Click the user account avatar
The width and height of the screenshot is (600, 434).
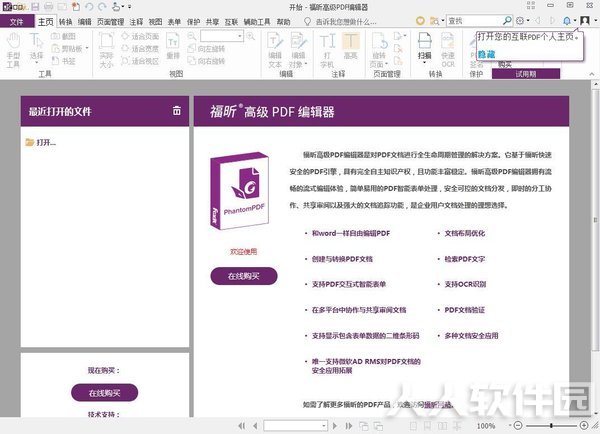tap(584, 21)
